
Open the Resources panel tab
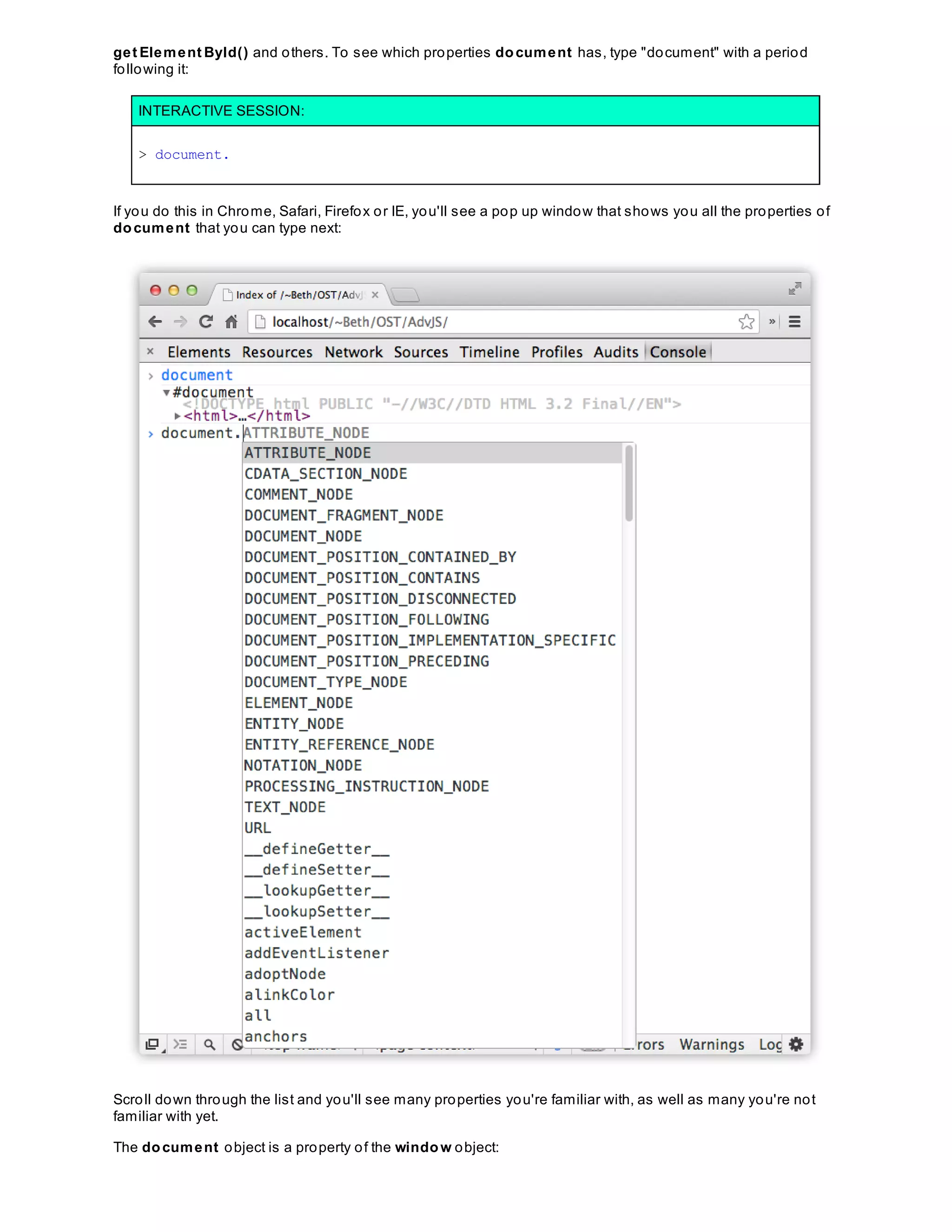pos(278,352)
